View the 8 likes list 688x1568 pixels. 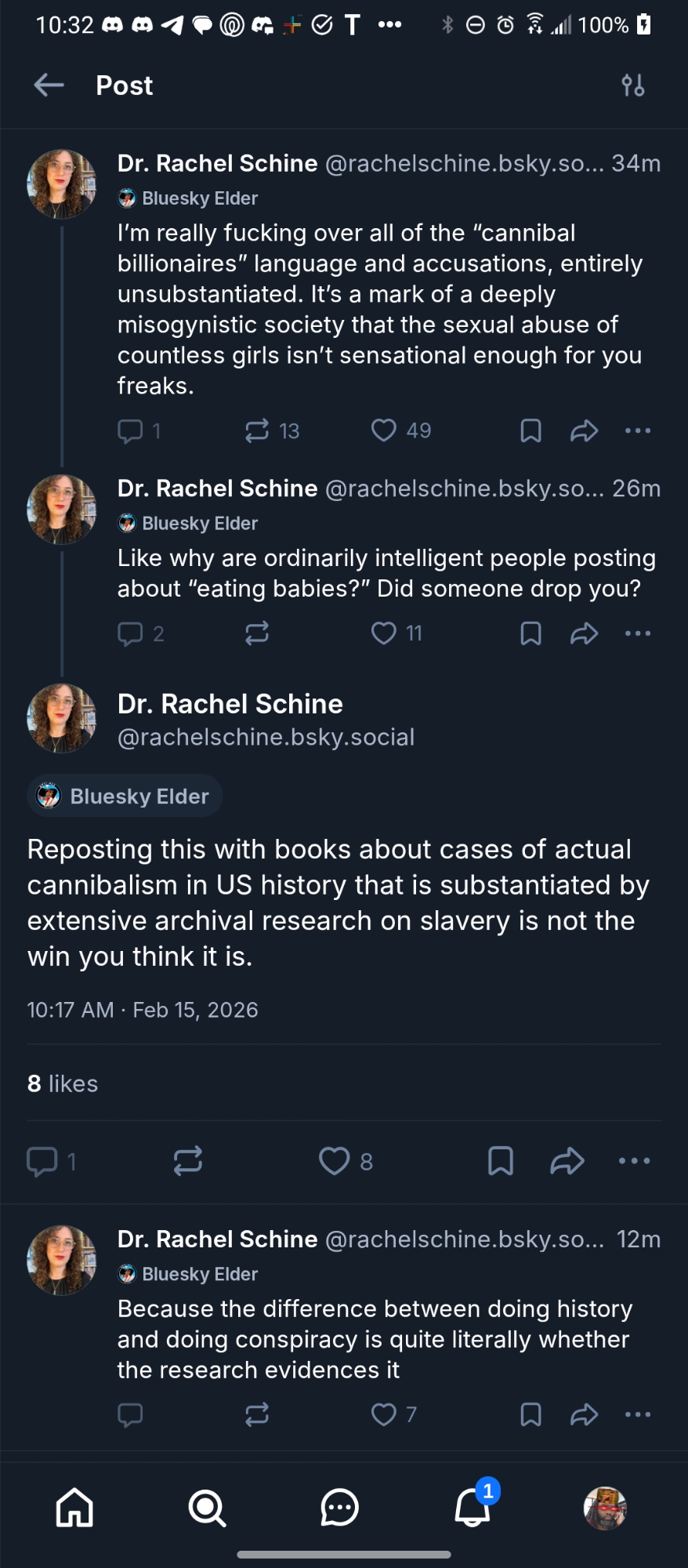coord(63,1083)
